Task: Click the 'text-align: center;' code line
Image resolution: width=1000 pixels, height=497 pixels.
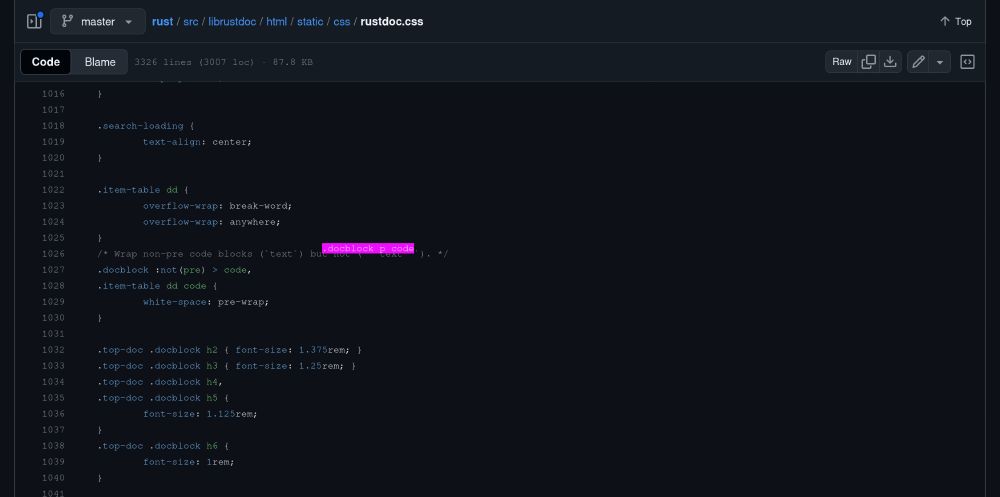Action: point(197,142)
